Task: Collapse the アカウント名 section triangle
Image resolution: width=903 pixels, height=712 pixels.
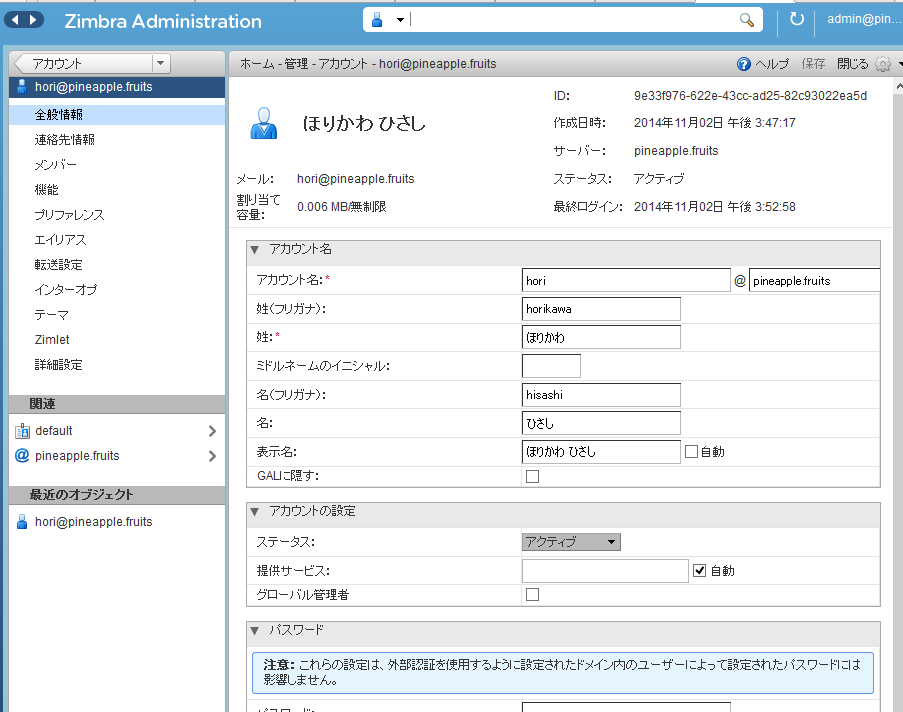Action: click(255, 250)
